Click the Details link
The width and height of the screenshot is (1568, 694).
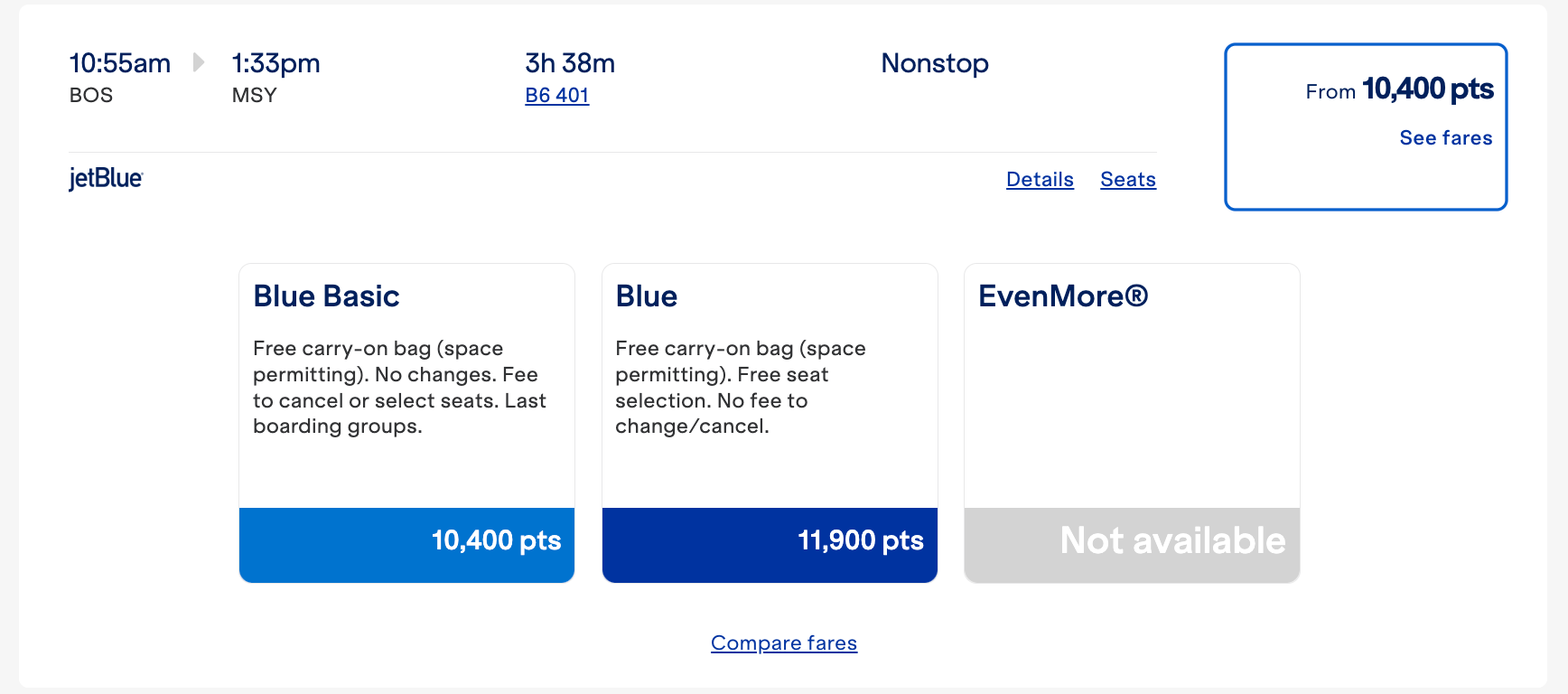click(x=1039, y=179)
